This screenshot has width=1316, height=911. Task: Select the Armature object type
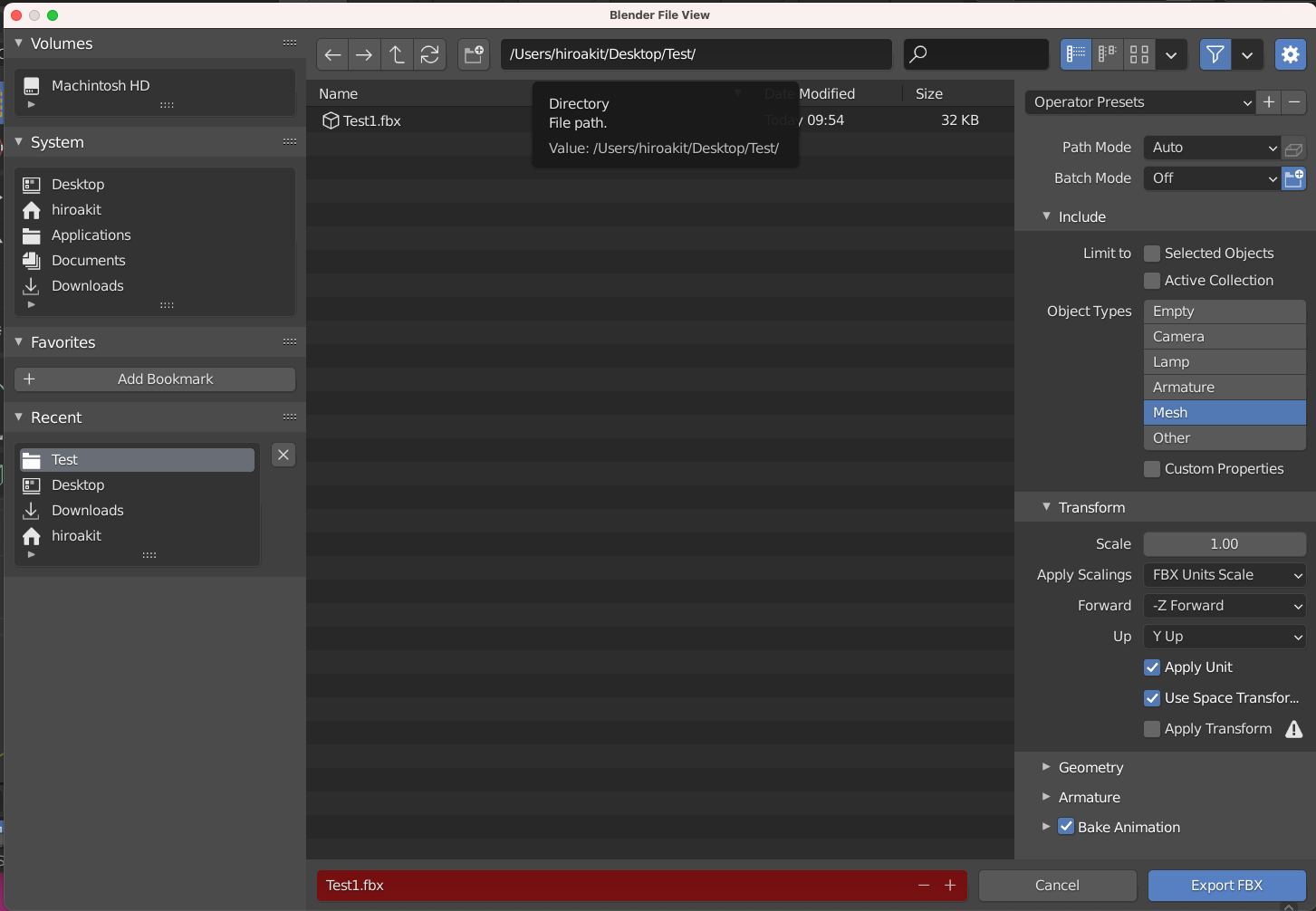click(1225, 388)
